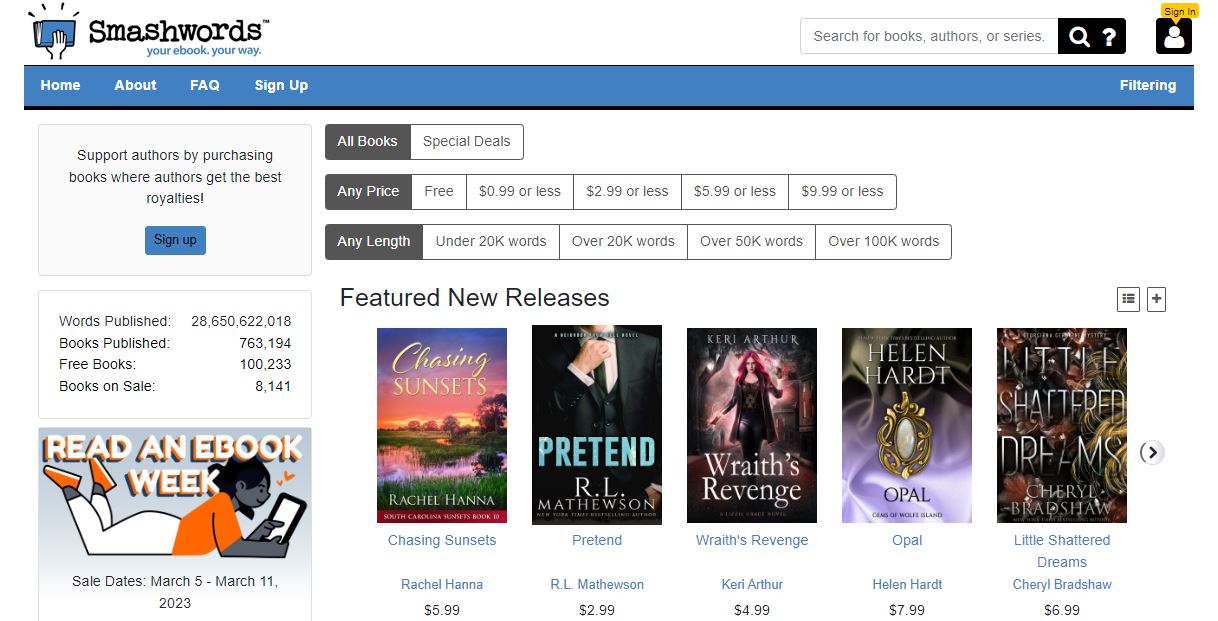The width and height of the screenshot is (1218, 621).
Task: Open Sign Up in the navigation bar
Action: [x=281, y=85]
